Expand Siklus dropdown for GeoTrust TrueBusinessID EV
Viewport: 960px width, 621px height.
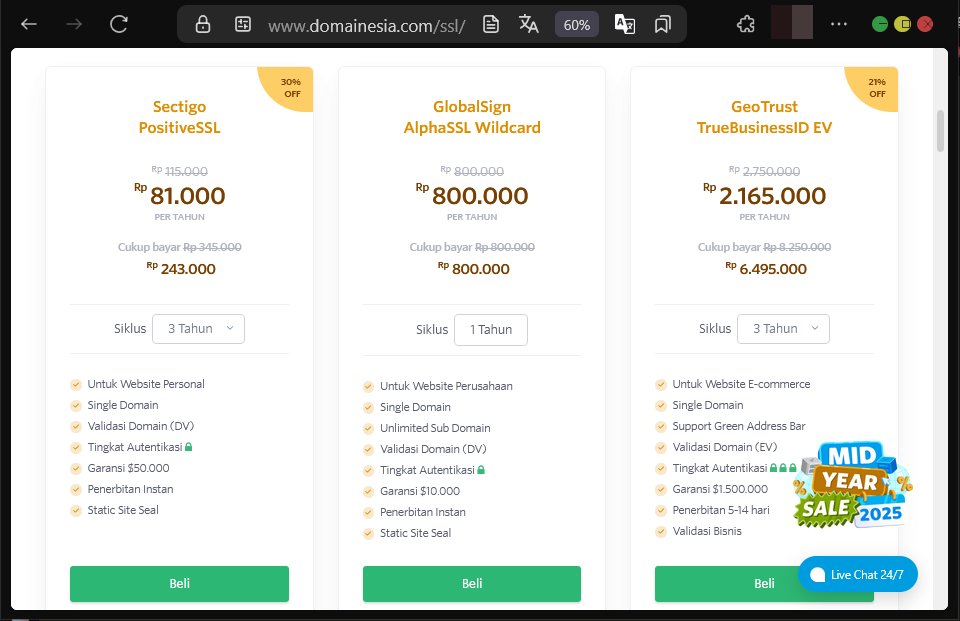pos(783,328)
